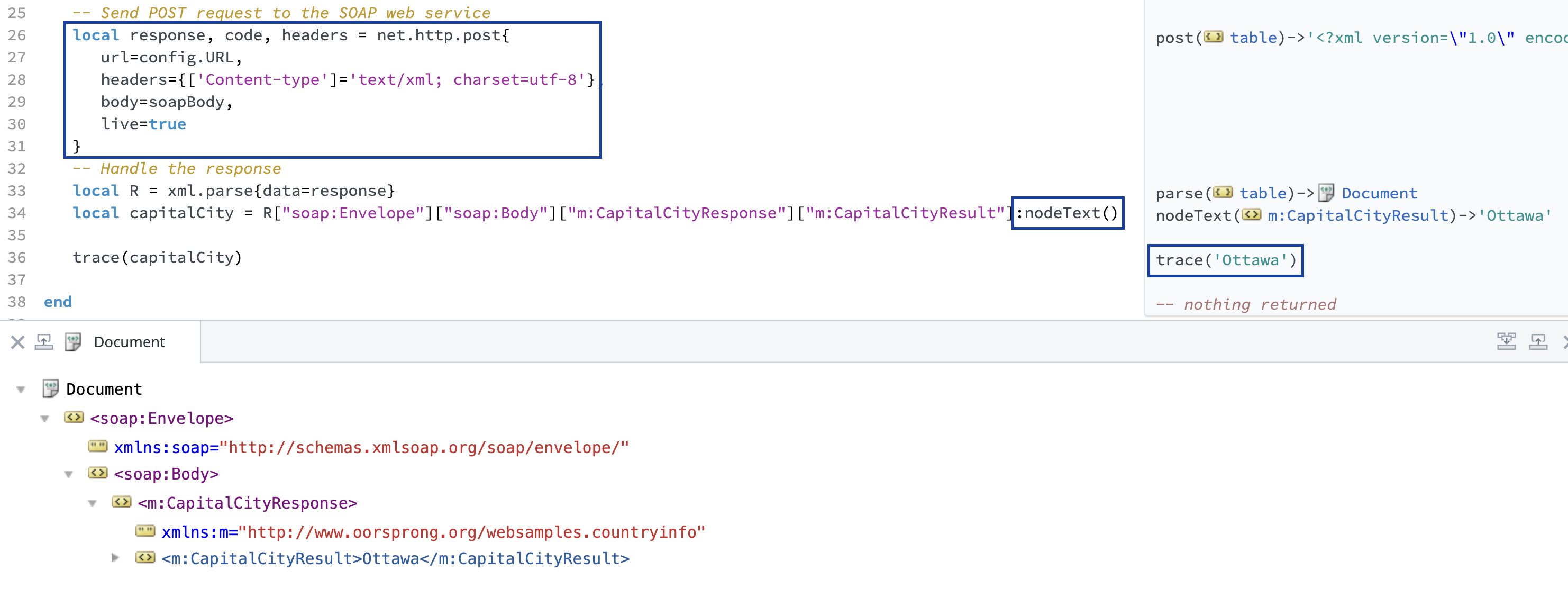Click the table icon in parse annotation
Screen dimensions: 1568x597
[1223, 193]
